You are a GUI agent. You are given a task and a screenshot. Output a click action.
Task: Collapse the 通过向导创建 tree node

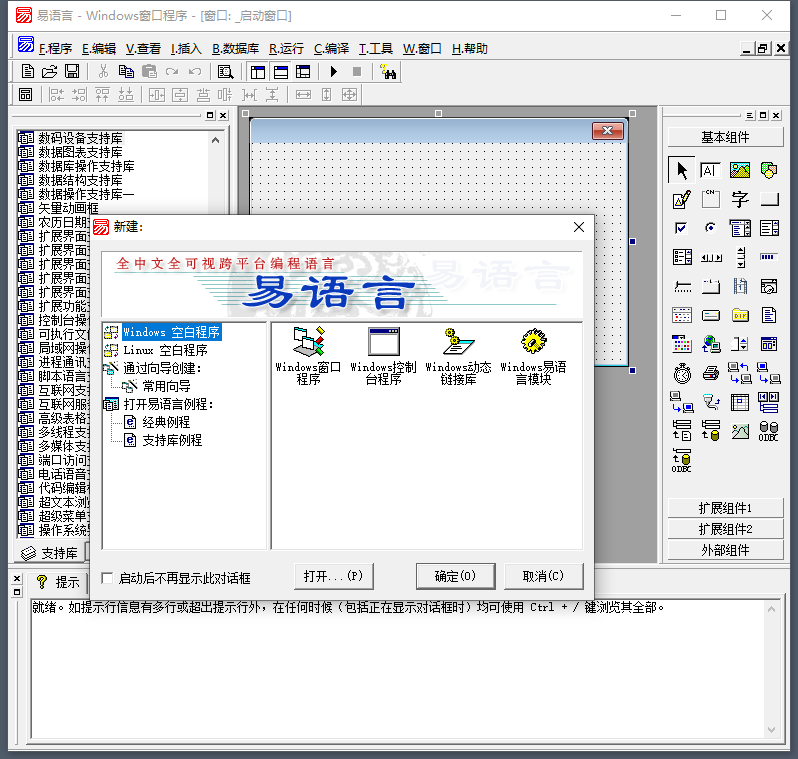coord(162,368)
